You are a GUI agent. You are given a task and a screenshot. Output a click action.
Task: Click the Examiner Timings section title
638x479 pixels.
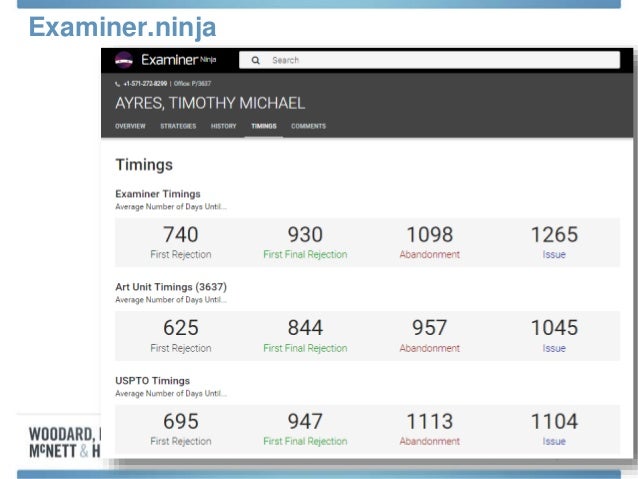(158, 194)
